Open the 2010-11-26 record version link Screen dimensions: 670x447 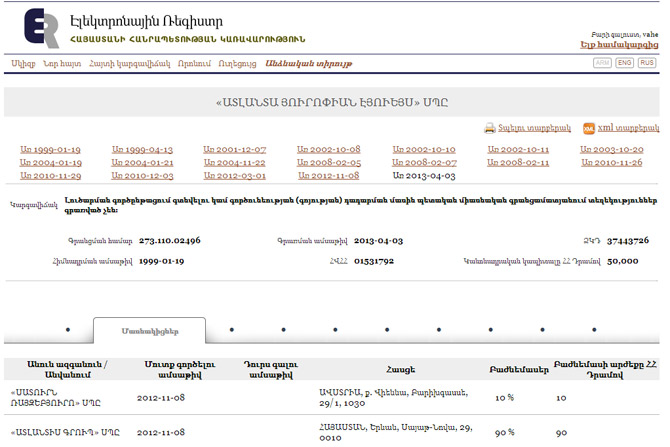[x=612, y=162]
